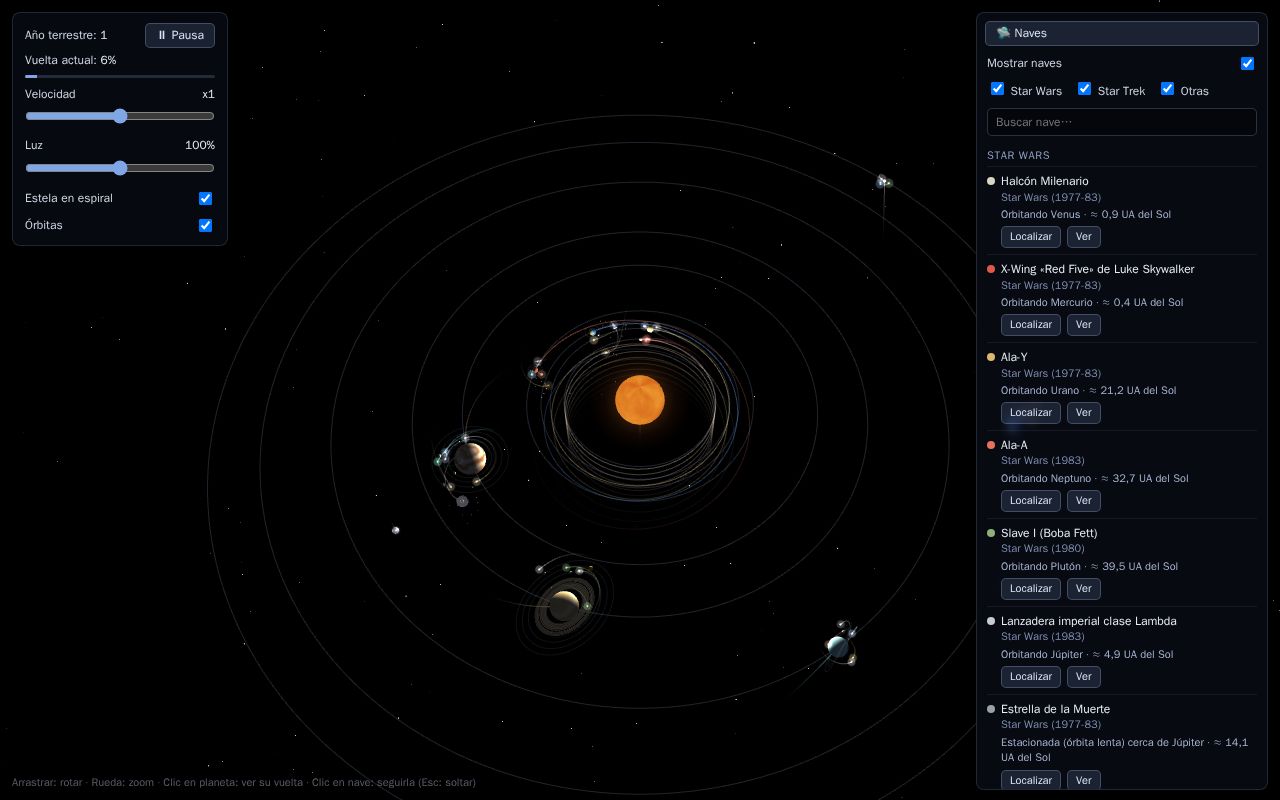The image size is (1280, 800).
Task: Locate the Halcón Milenario with Localizar
Action: 1031,237
